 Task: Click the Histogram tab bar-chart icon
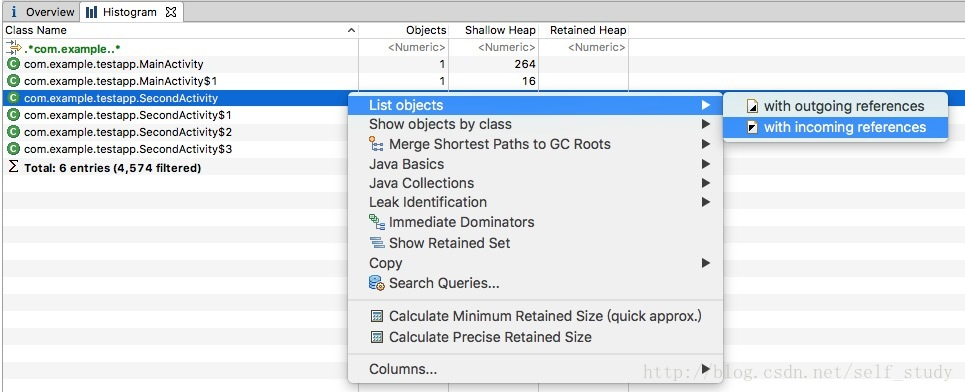pos(91,12)
